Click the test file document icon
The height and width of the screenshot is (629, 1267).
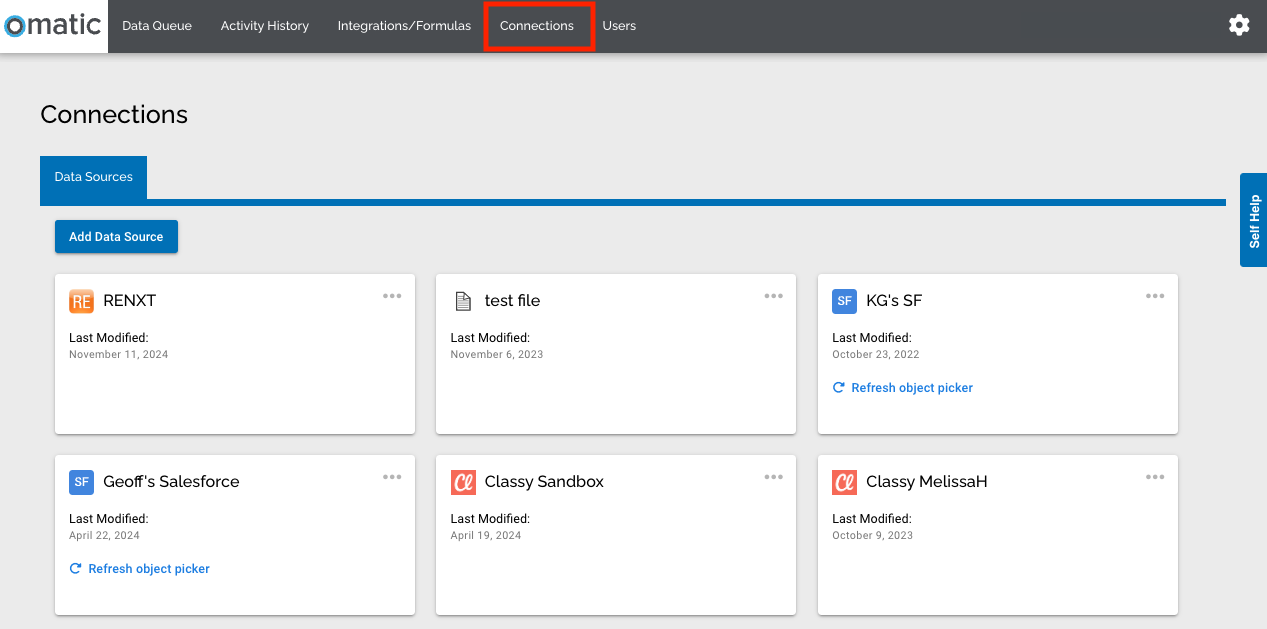[x=462, y=301]
